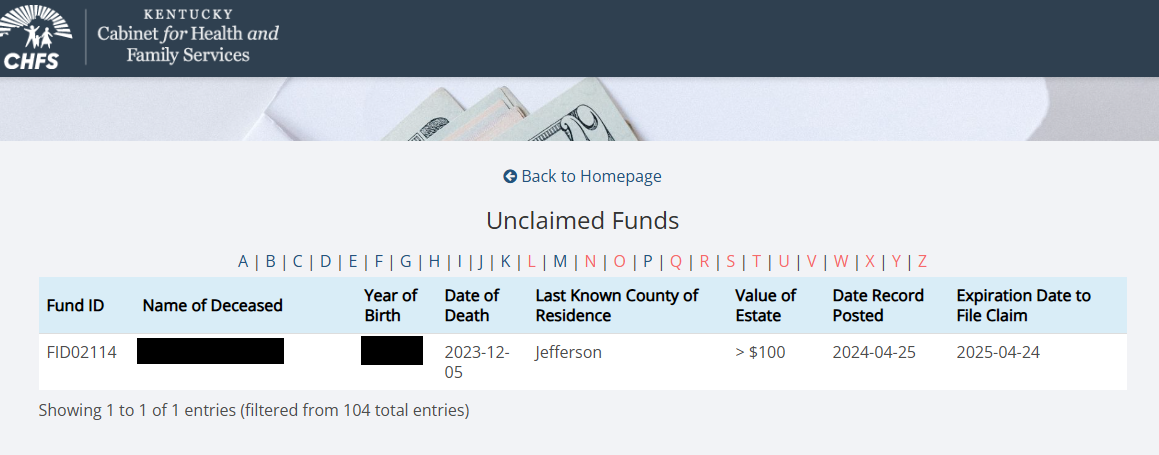This screenshot has width=1159, height=455.
Task: Sort by Fund ID column header
Action: coord(75,306)
